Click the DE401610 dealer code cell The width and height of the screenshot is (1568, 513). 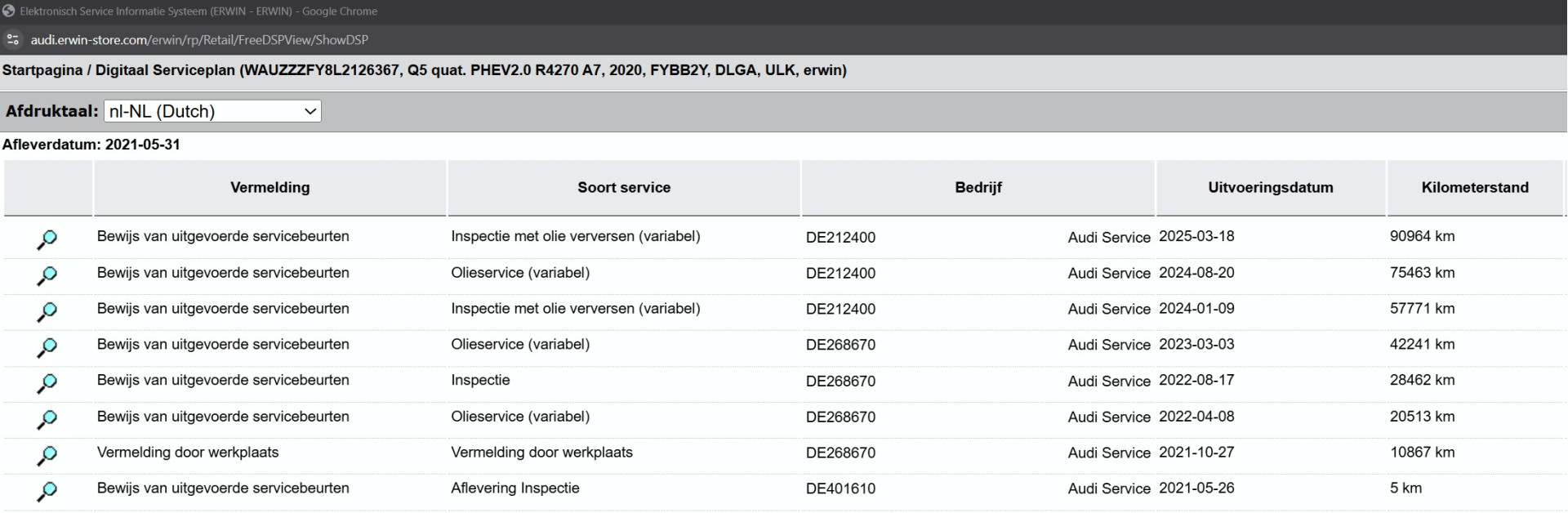pos(840,488)
